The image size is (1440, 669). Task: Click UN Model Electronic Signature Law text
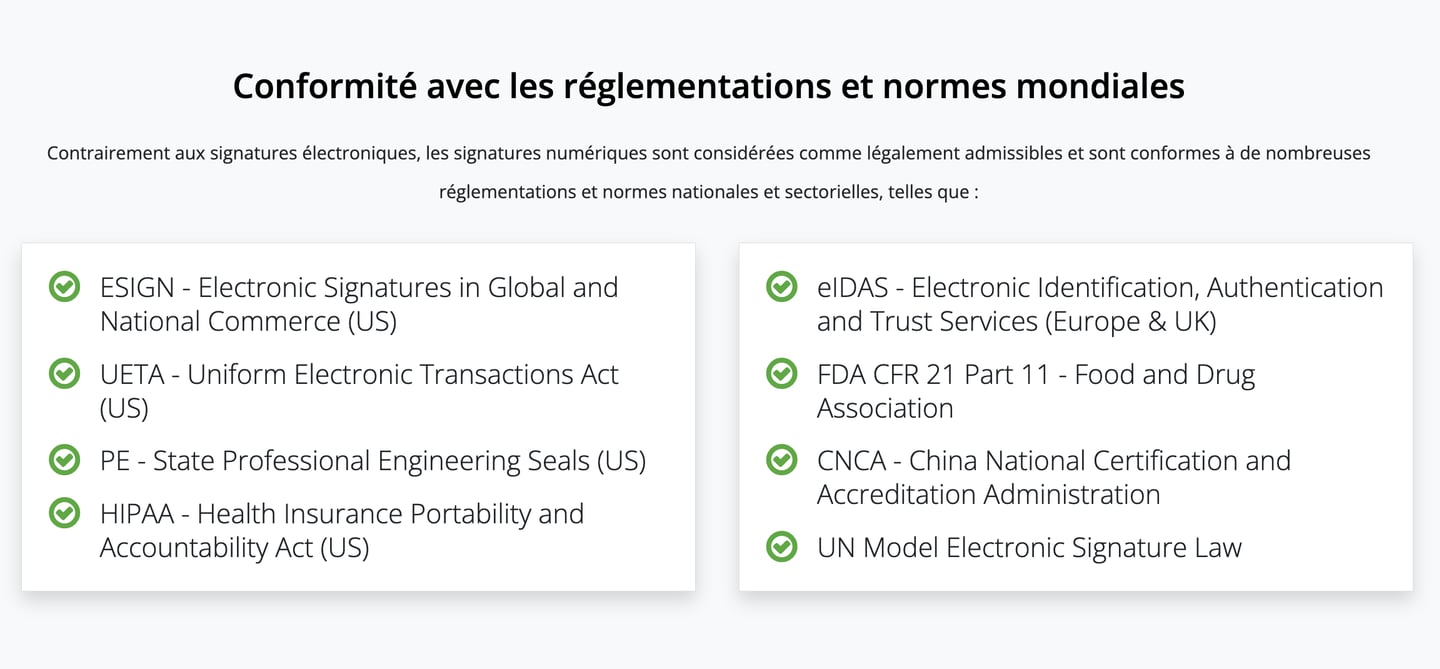(1028, 548)
